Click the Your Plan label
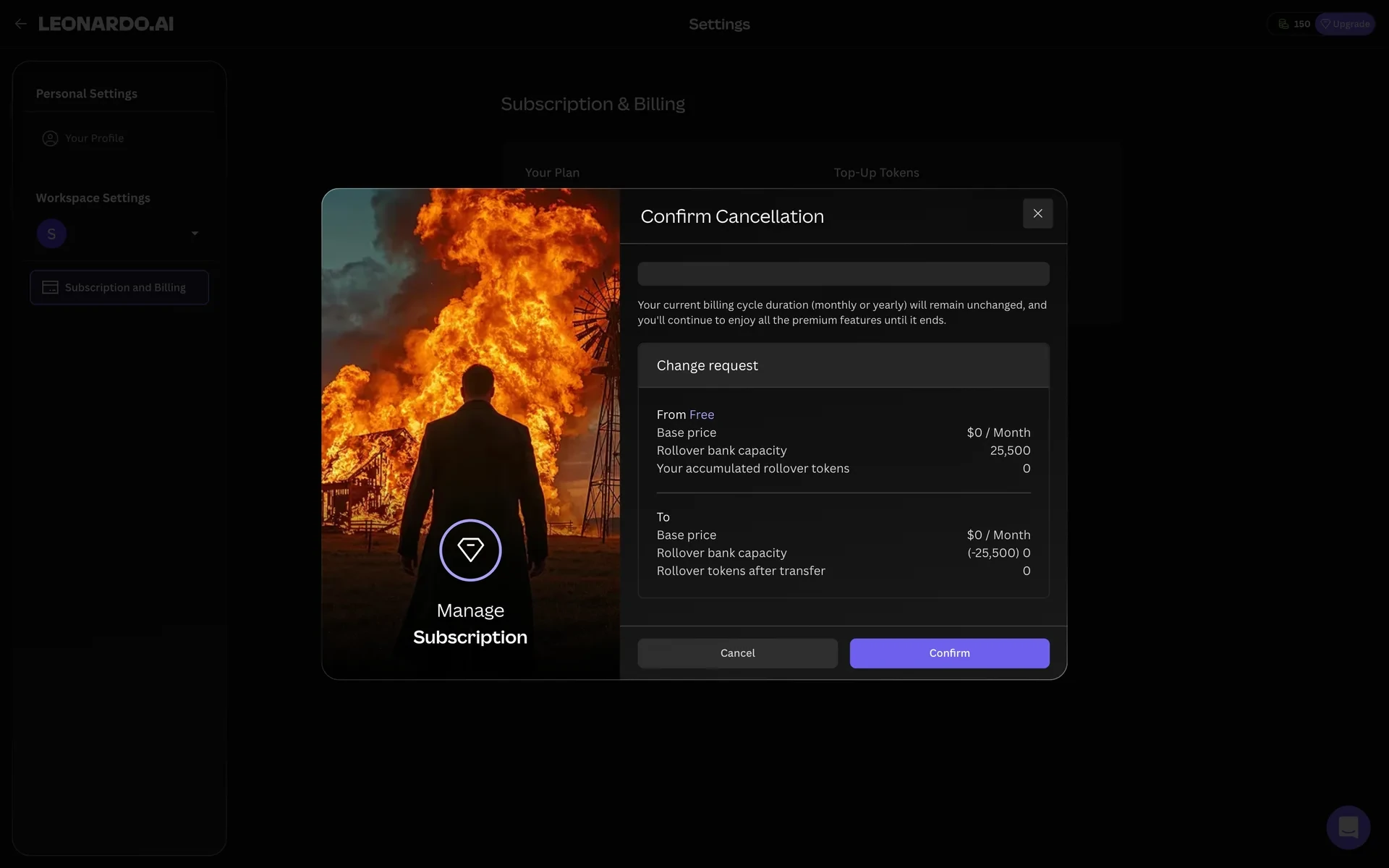 coord(552,173)
